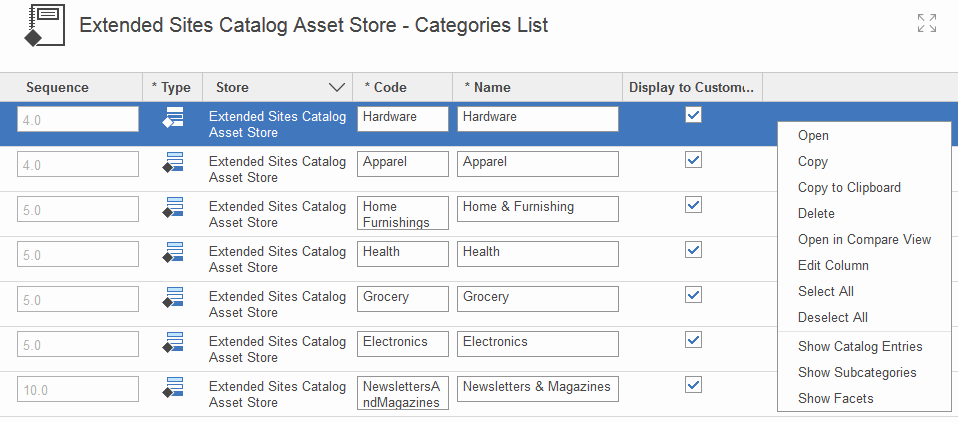The width and height of the screenshot is (958, 422).
Task: Toggle Display to Customers checkbox for Health
Action: coord(693,250)
